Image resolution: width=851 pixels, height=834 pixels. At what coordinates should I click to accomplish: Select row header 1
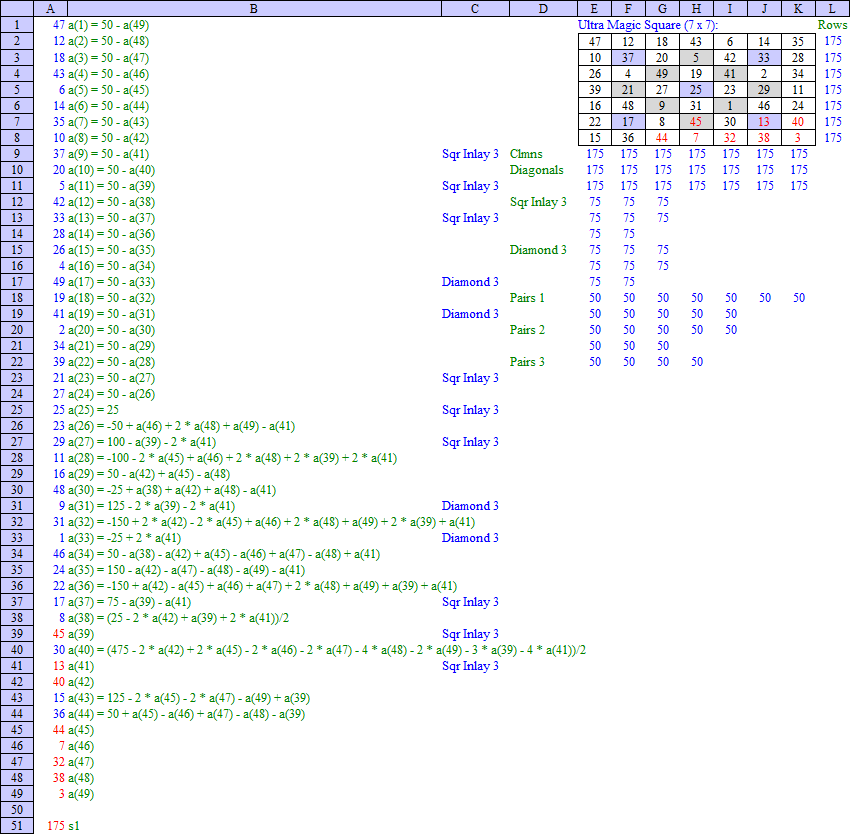(x=17, y=25)
